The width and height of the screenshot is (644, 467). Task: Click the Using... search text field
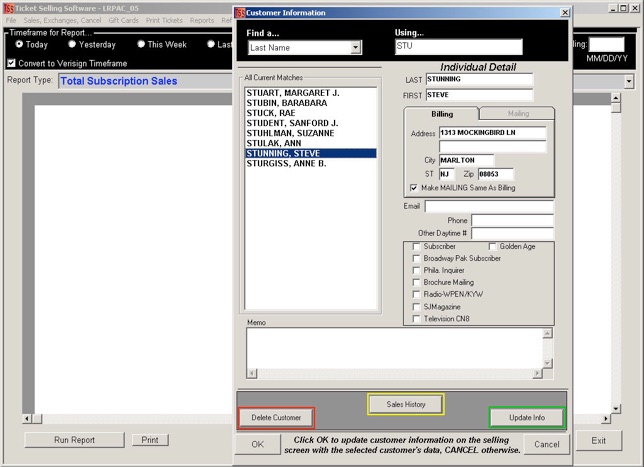click(458, 47)
